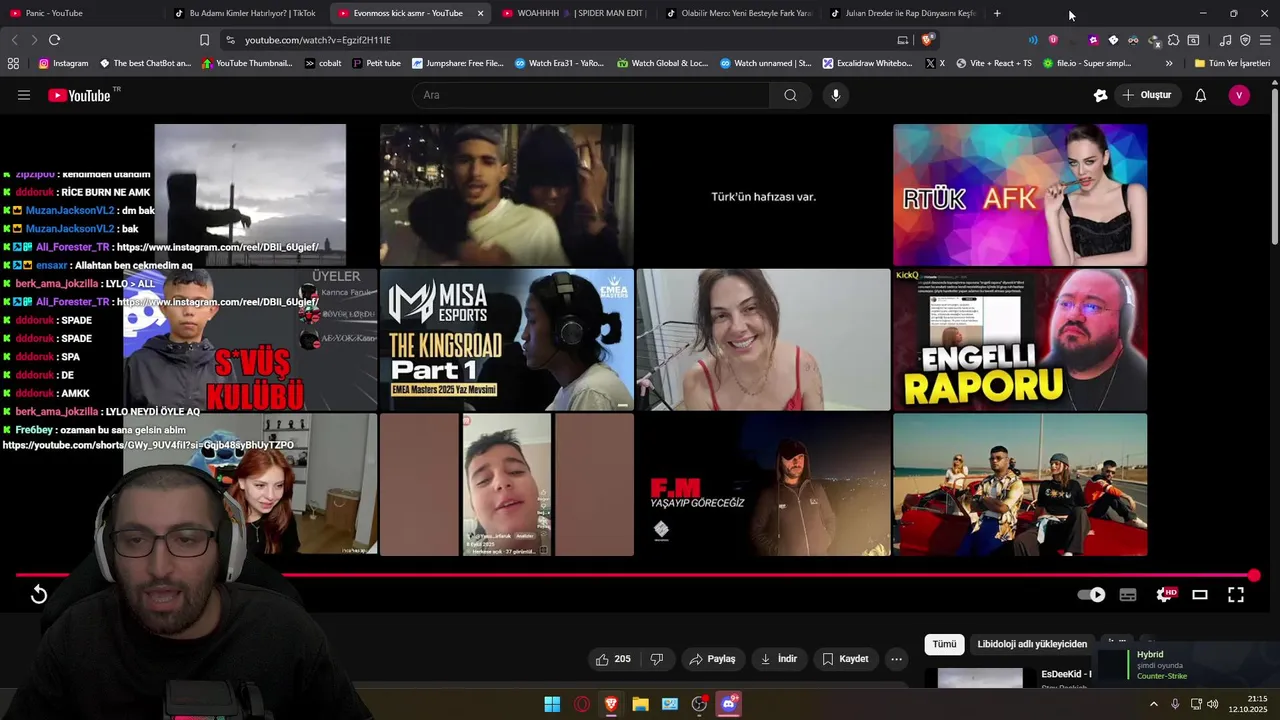Click the YouTube search input field

590,95
